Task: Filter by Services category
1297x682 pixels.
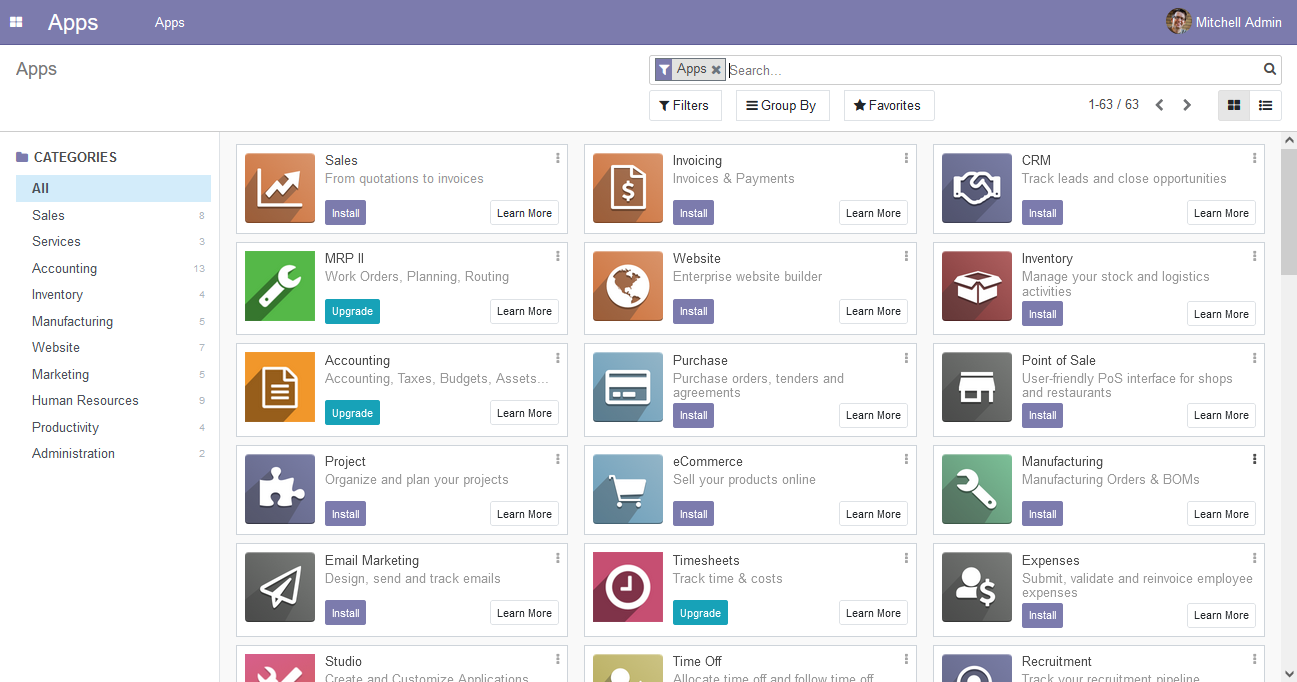Action: click(x=113, y=241)
